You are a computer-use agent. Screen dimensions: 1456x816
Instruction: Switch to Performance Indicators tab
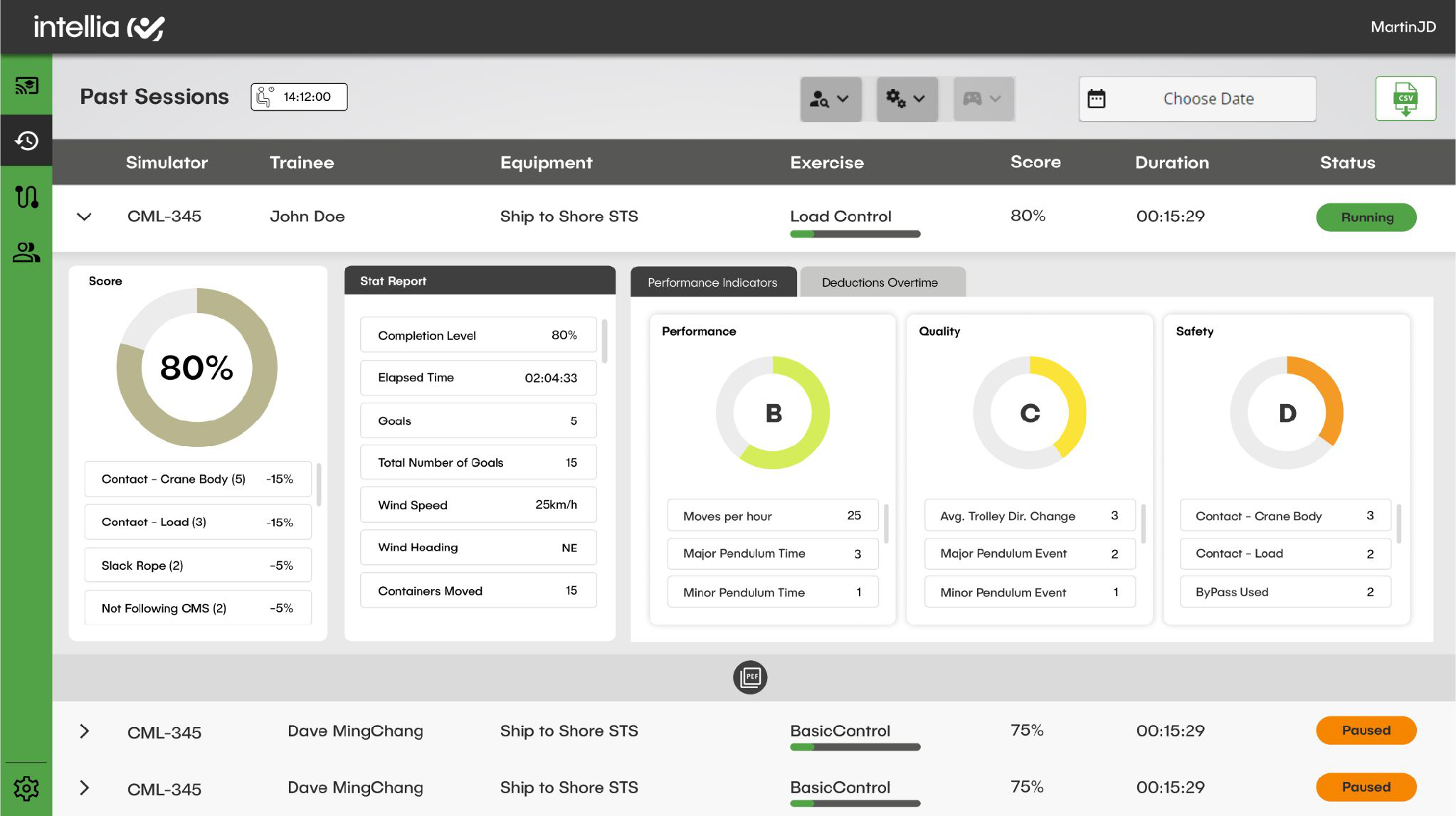(x=713, y=282)
